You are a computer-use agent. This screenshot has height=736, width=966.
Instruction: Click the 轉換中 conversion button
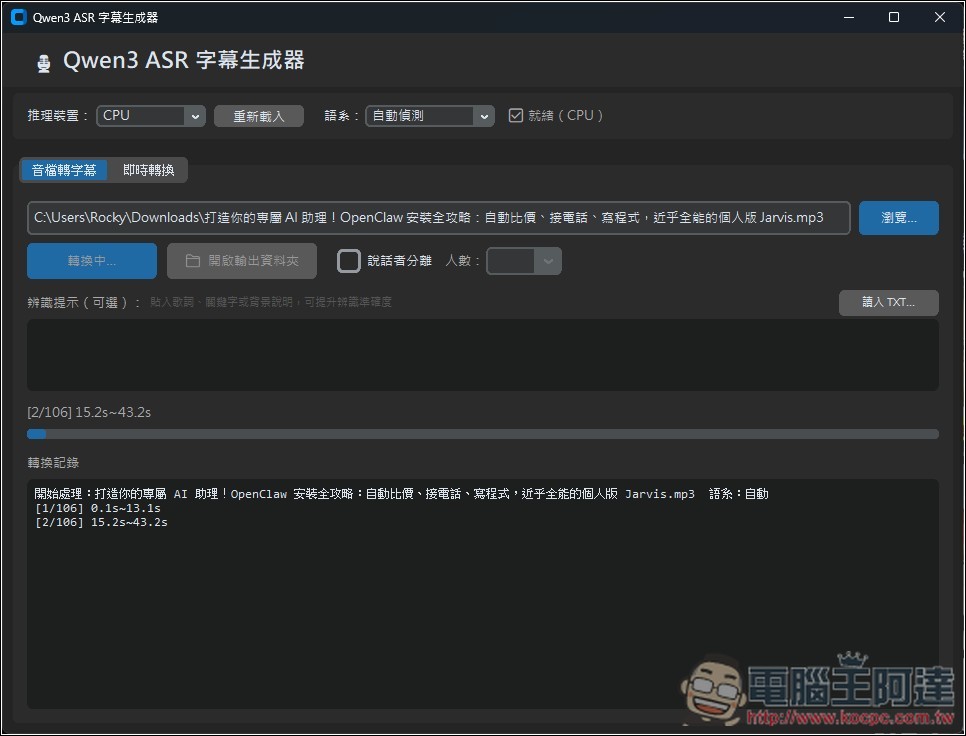tap(91, 260)
